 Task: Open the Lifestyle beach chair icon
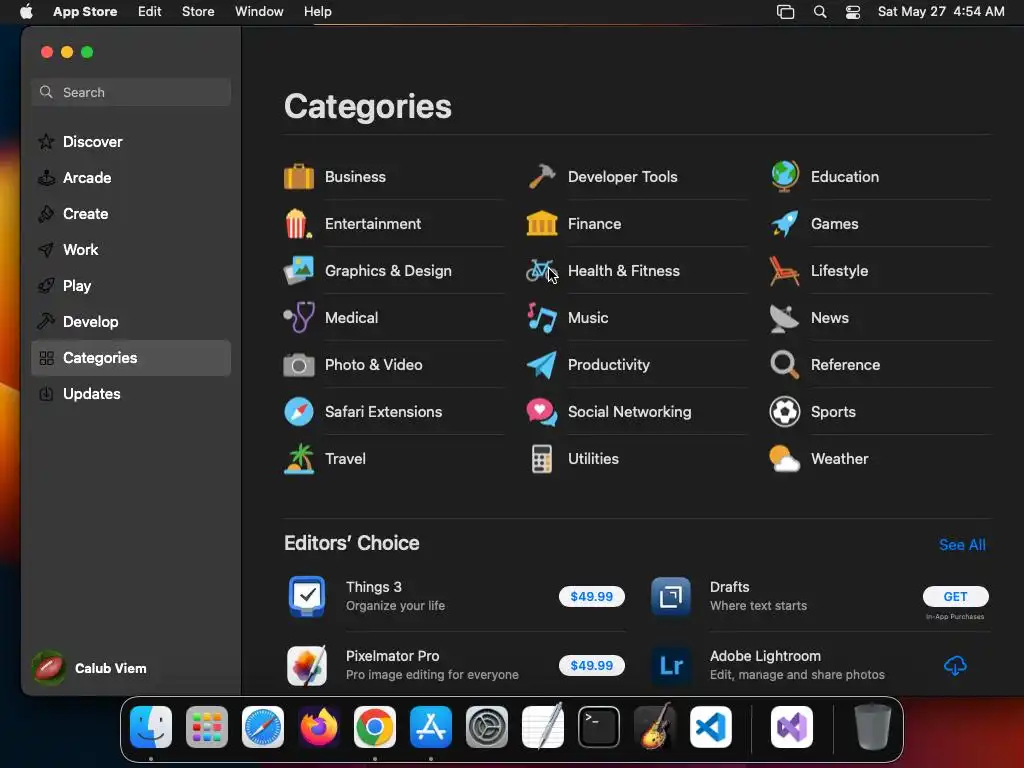(784, 270)
